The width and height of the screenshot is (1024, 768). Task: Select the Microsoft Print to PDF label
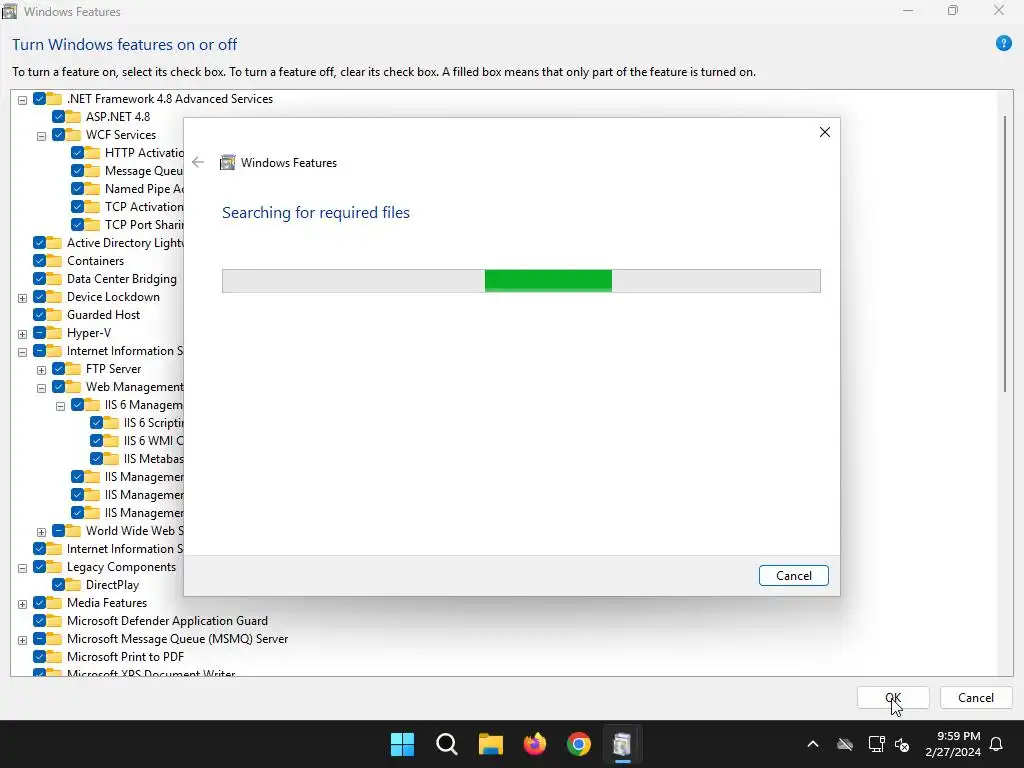[125, 656]
